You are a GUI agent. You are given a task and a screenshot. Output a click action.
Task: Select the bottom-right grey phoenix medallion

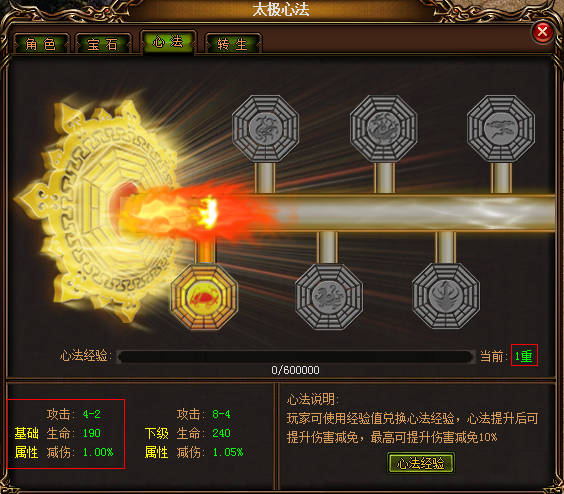[446, 296]
